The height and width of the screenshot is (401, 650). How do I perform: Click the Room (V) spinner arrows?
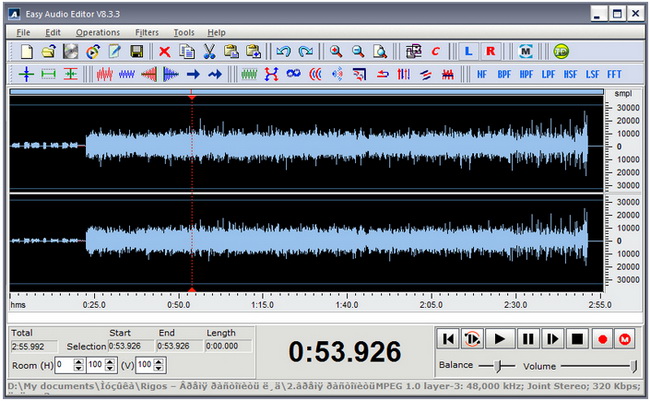tap(158, 364)
